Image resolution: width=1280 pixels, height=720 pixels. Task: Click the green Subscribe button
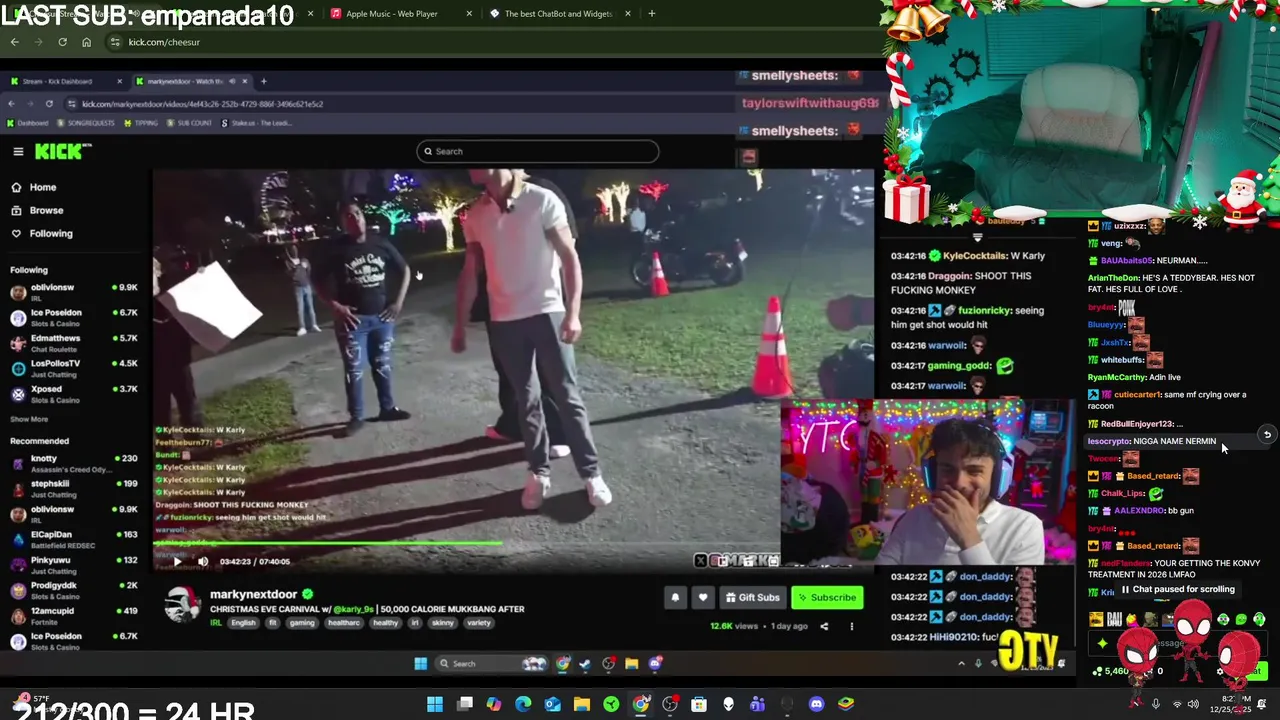pyautogui.click(x=827, y=597)
